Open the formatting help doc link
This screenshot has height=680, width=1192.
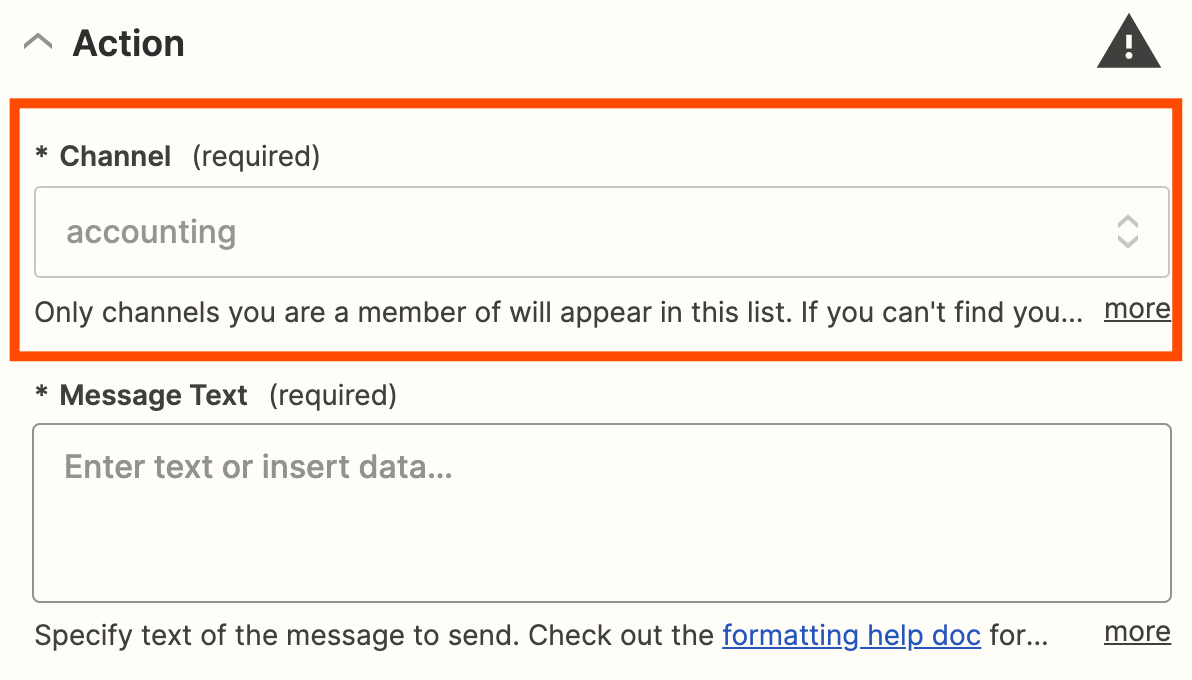851,636
